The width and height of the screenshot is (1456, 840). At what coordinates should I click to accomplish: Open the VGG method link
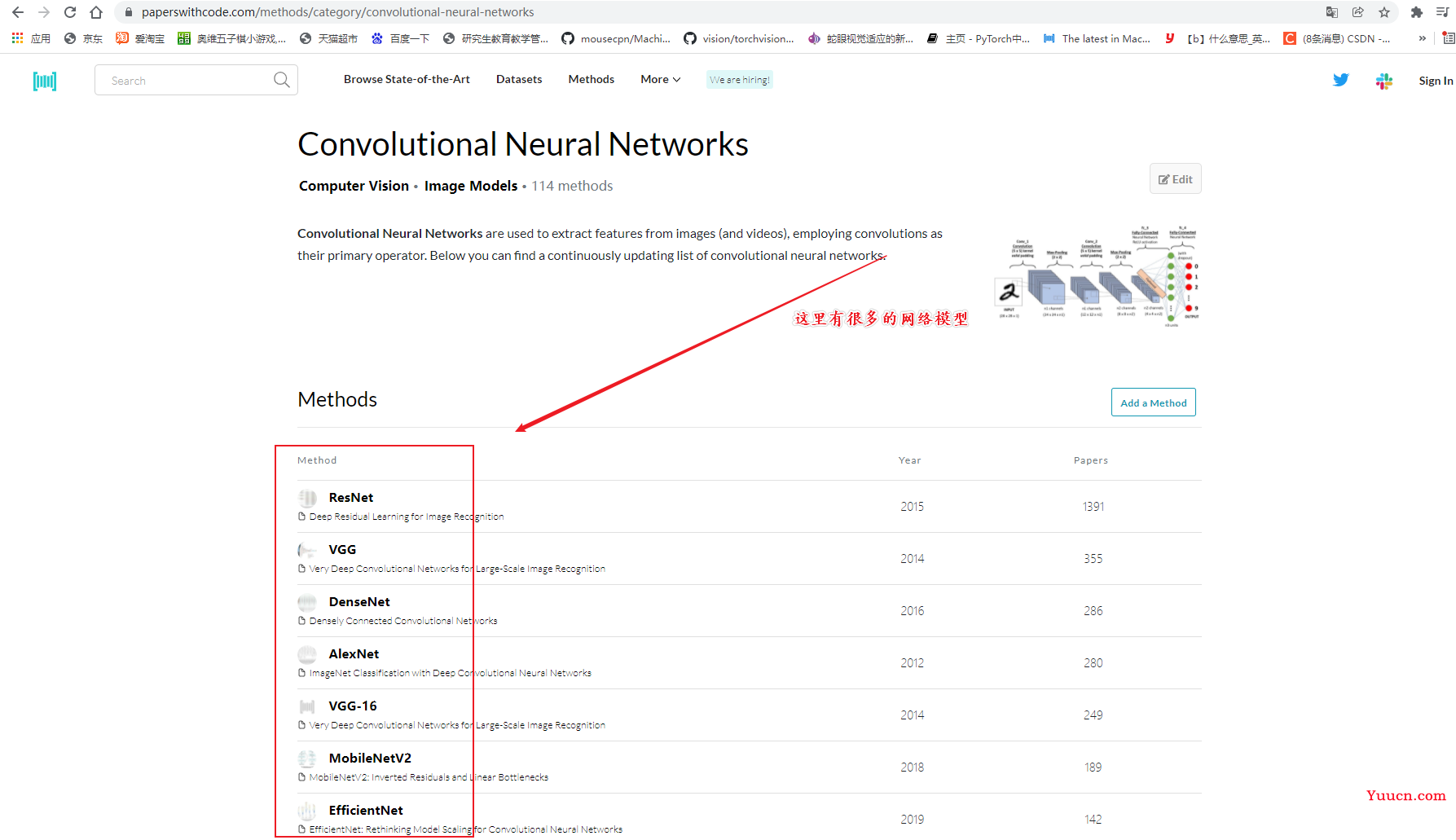[342, 550]
